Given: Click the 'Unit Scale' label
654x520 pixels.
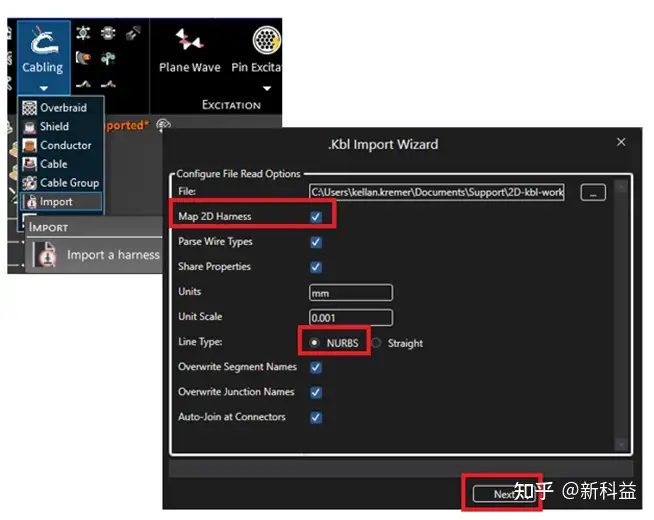Looking at the screenshot, I should tap(200, 317).
